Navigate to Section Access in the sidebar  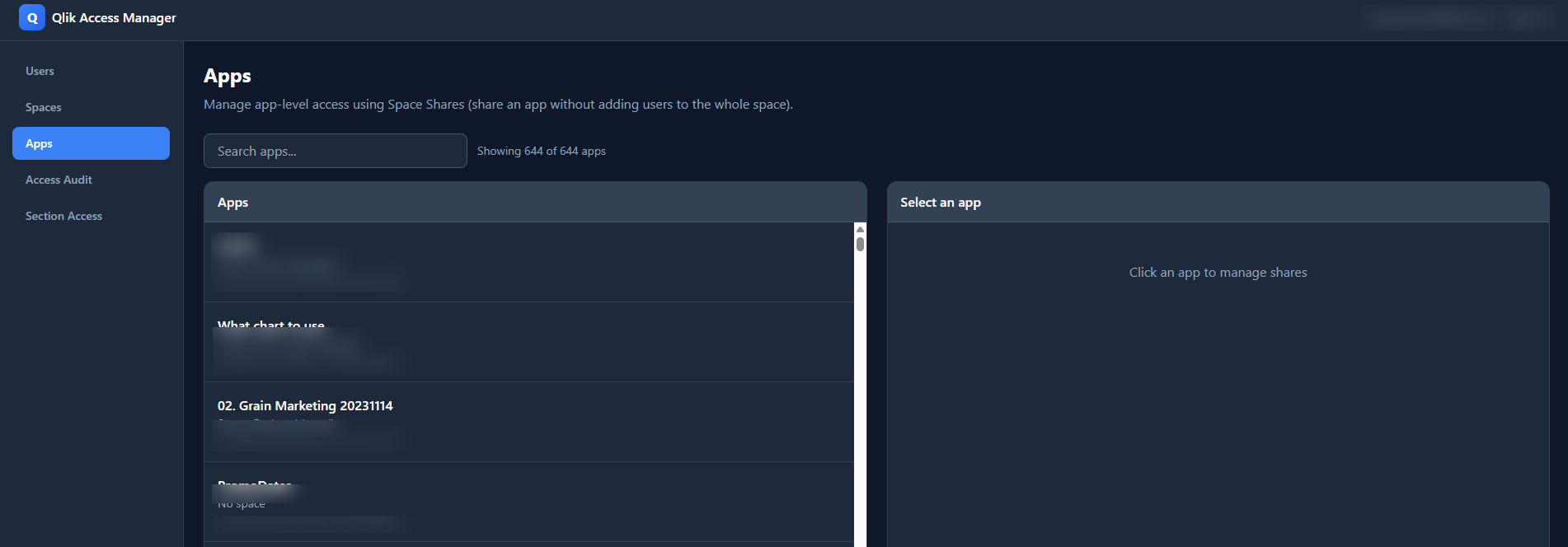pos(63,216)
